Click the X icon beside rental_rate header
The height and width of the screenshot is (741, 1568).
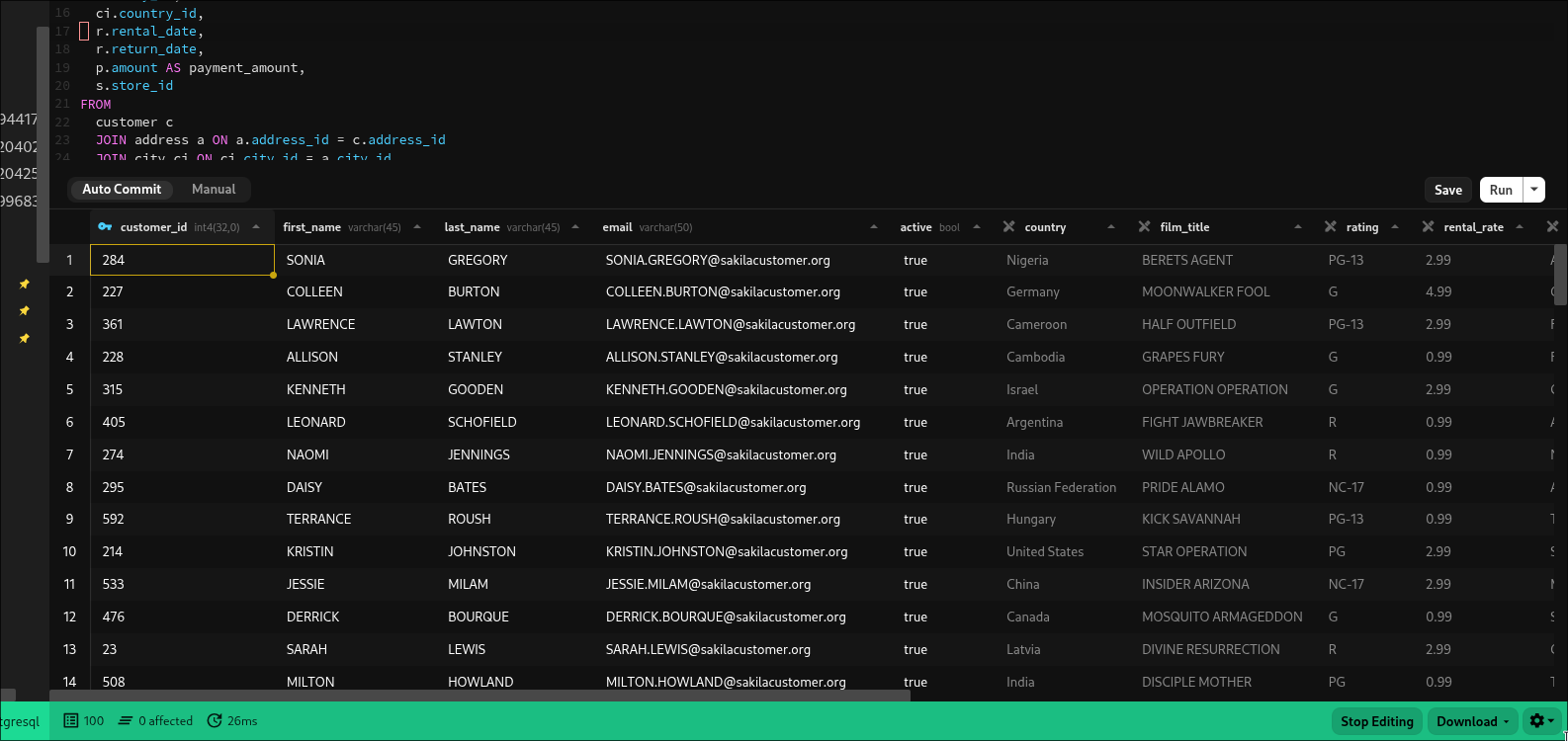pos(1428,227)
